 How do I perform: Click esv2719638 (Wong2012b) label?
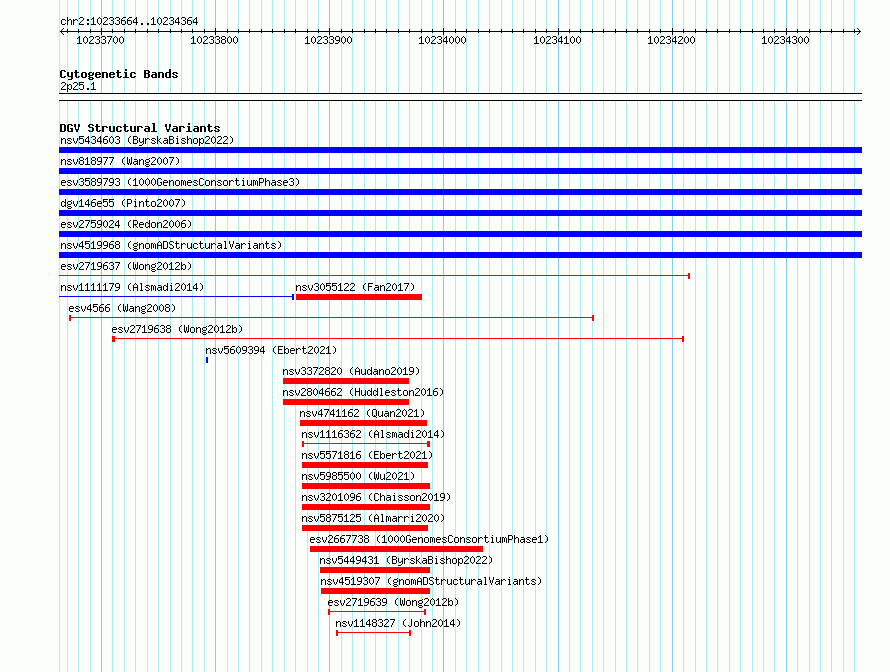pos(177,329)
